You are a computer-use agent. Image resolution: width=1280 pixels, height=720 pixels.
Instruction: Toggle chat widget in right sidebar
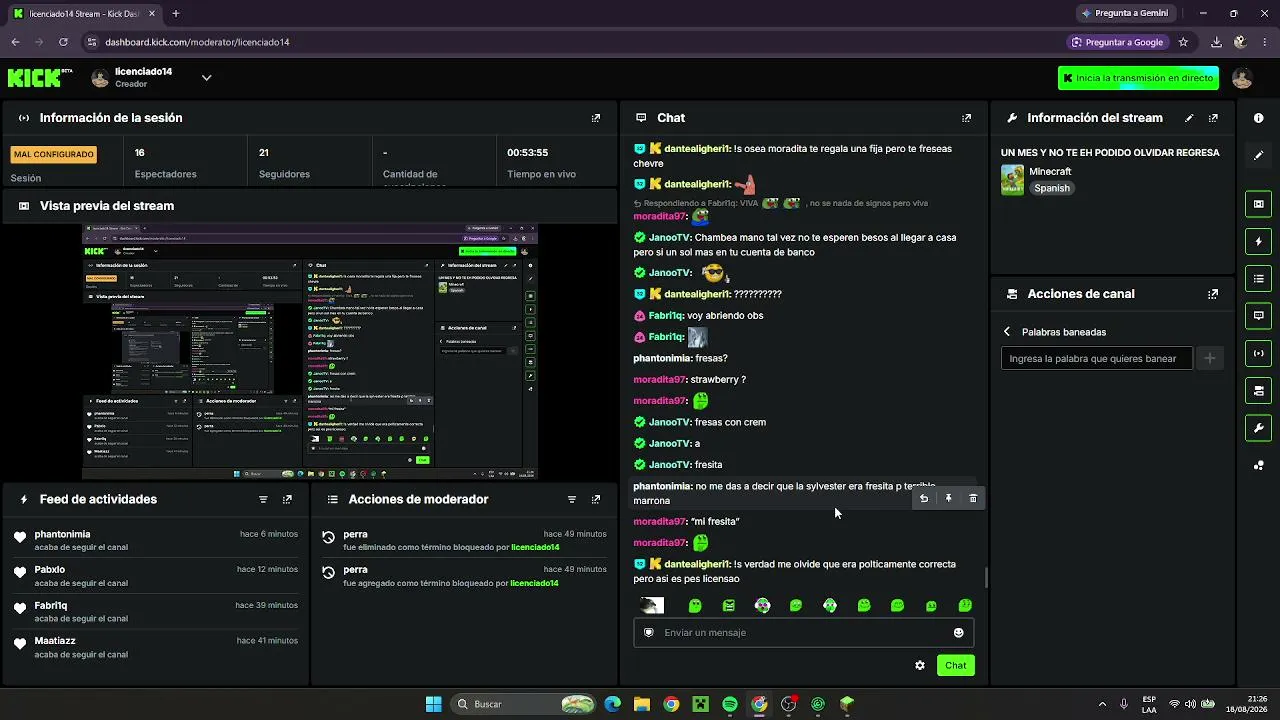[1258, 315]
